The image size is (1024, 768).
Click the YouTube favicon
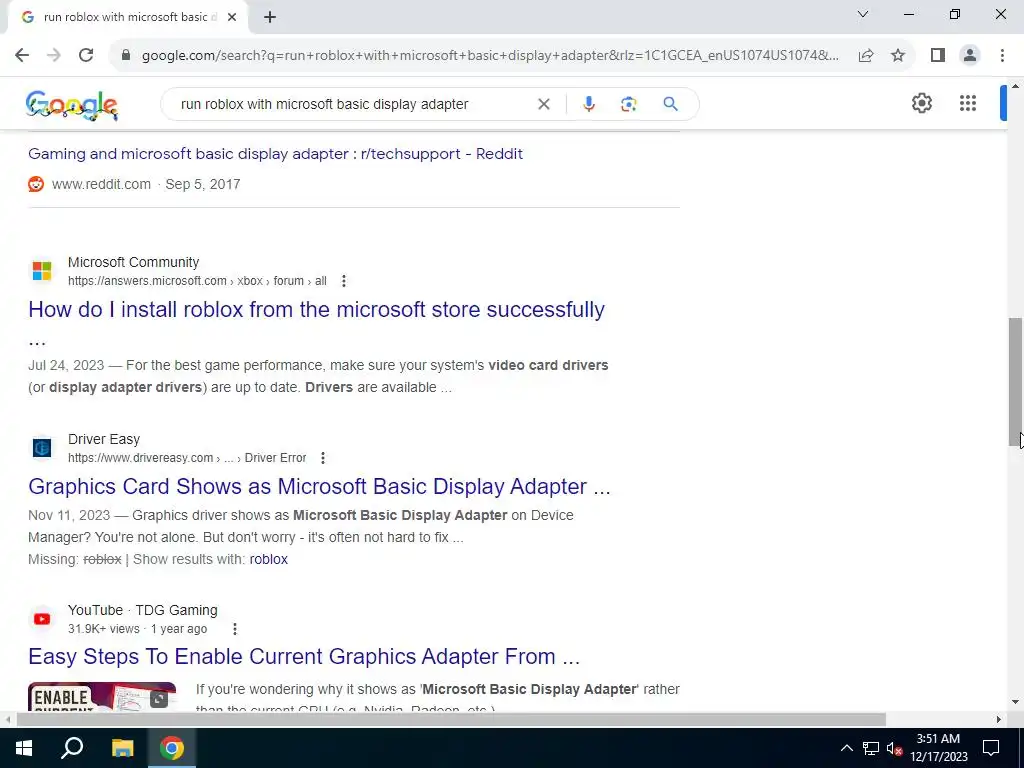click(42, 618)
